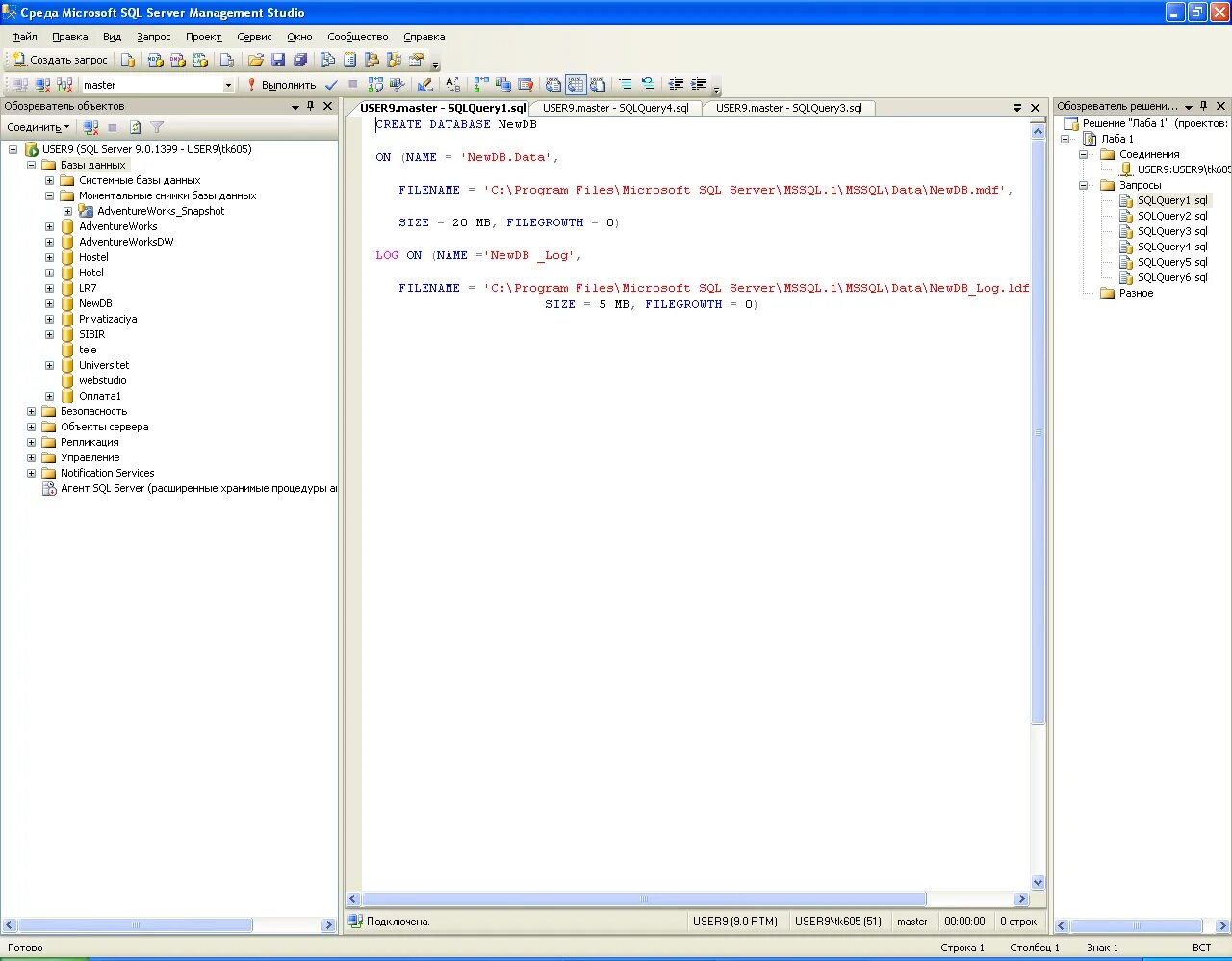The width and height of the screenshot is (1232, 961).
Task: Click the Создать запрос button
Action: tap(60, 60)
